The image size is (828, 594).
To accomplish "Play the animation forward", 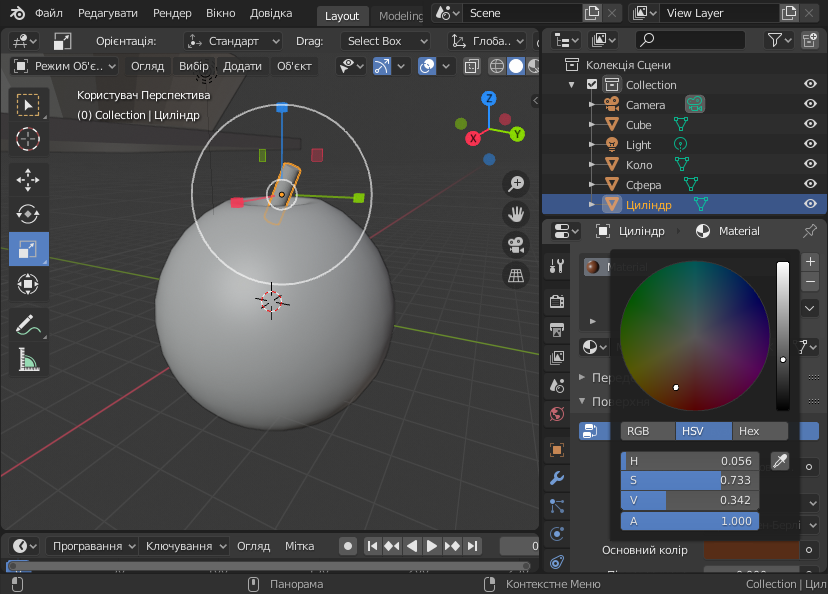I will click(432, 546).
